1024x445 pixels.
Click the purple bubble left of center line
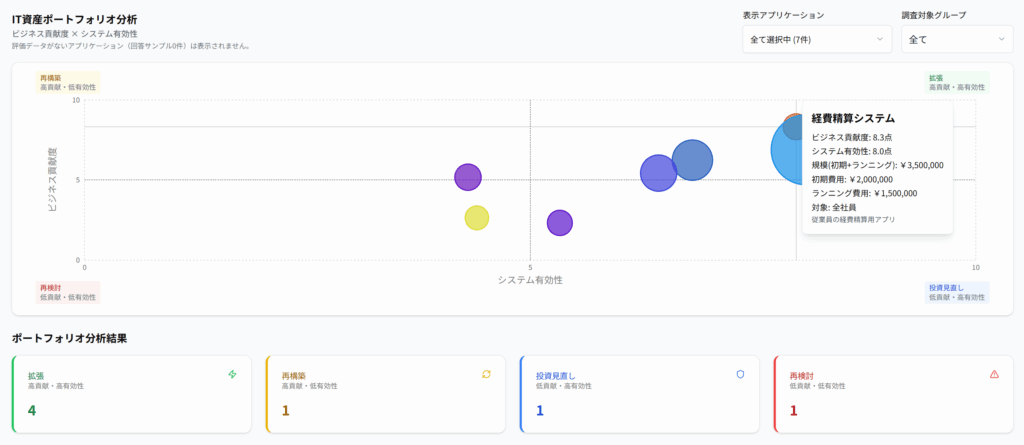pyautogui.click(x=468, y=177)
